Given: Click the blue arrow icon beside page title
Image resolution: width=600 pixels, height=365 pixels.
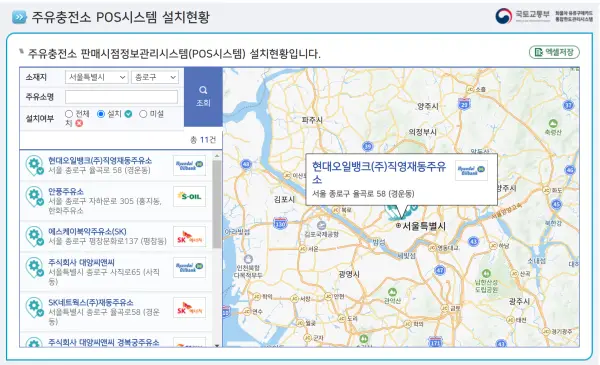Looking at the screenshot, I should coord(19,17).
